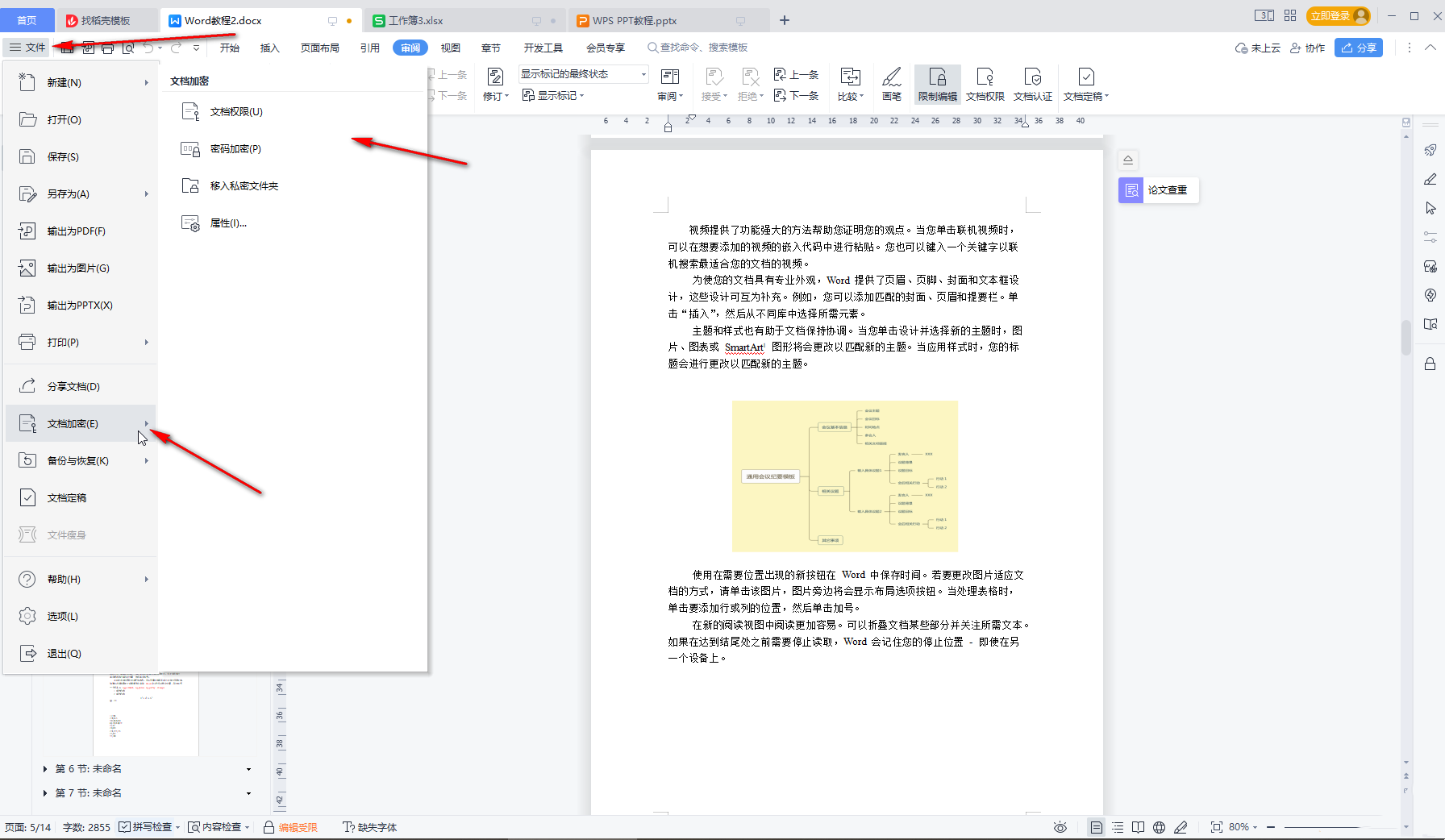Open 选项(L) settings entry
1445x840 pixels.
point(80,616)
